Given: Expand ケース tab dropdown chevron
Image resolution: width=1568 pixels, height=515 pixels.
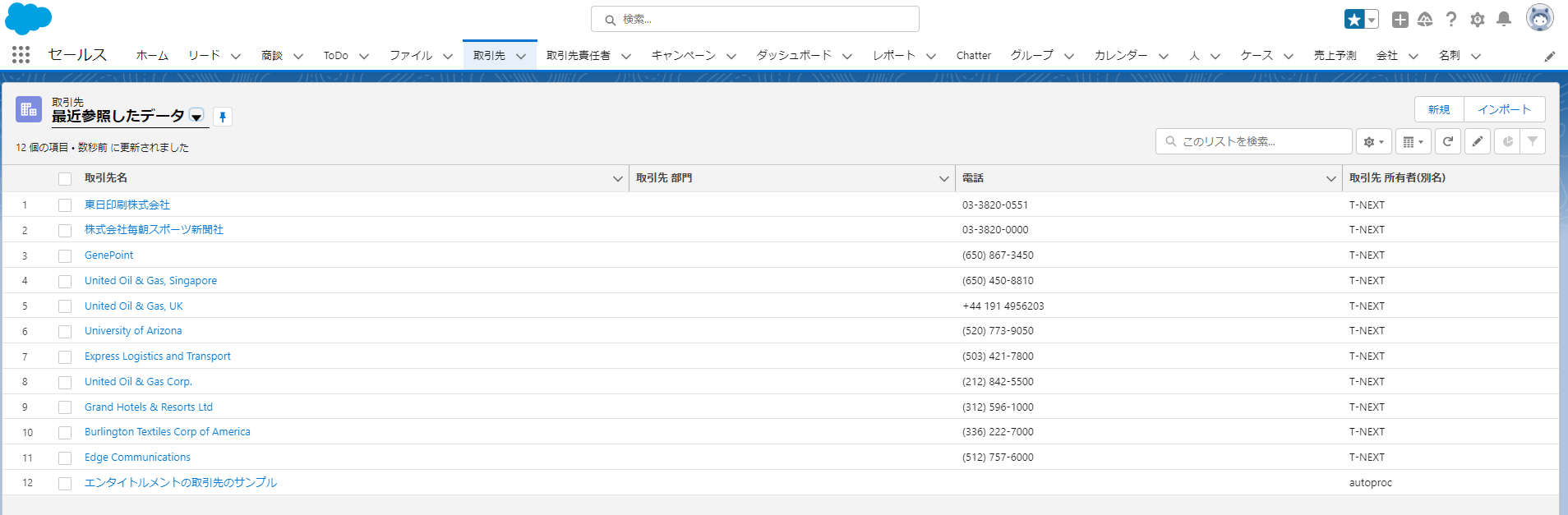Looking at the screenshot, I should (x=1289, y=56).
